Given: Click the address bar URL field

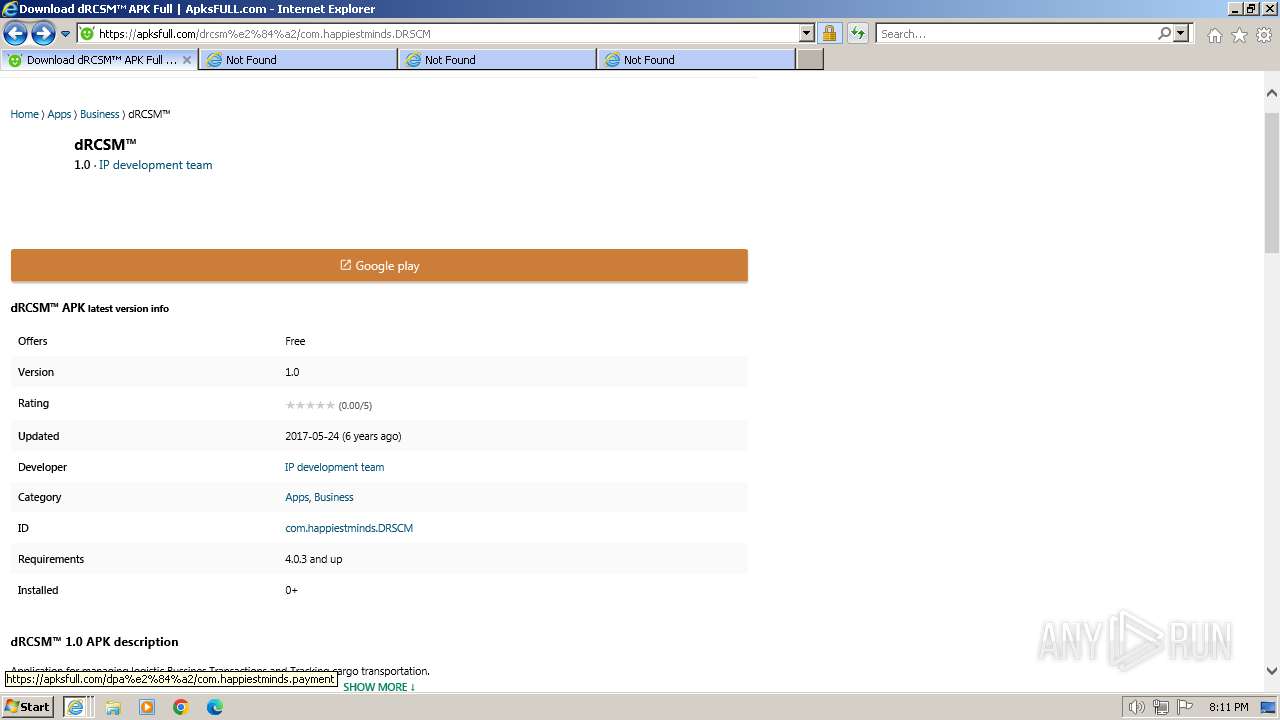Looking at the screenshot, I should click(447, 34).
